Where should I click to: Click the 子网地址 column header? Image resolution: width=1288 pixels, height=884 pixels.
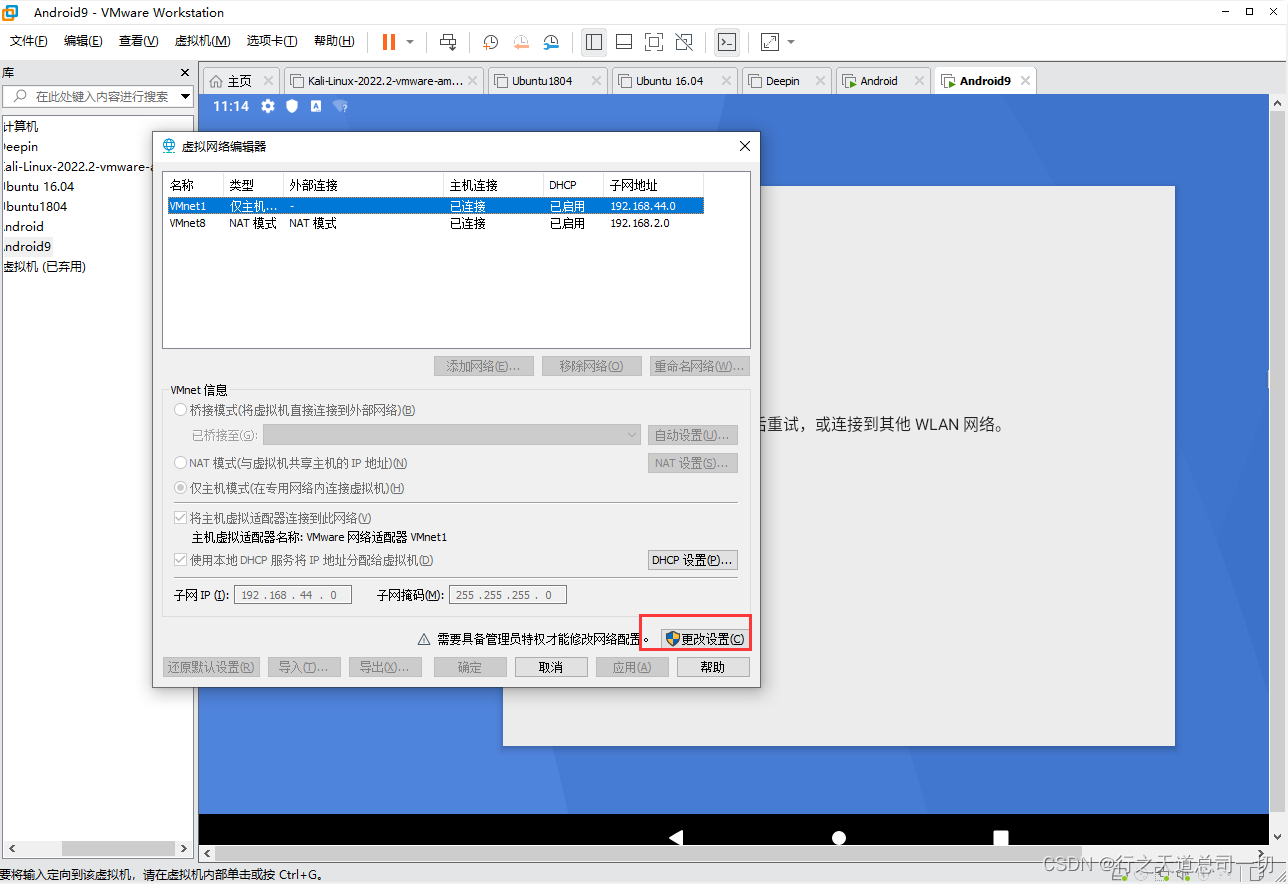(653, 185)
